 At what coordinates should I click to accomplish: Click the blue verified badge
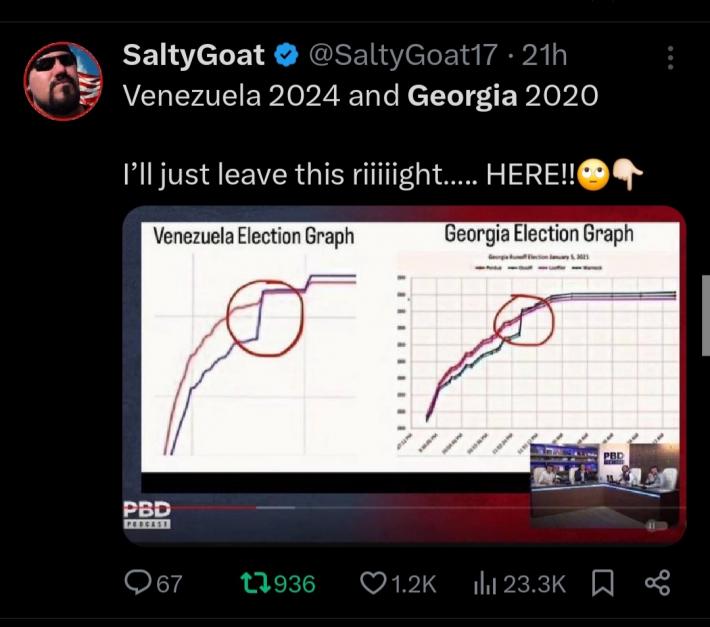[x=287, y=57]
